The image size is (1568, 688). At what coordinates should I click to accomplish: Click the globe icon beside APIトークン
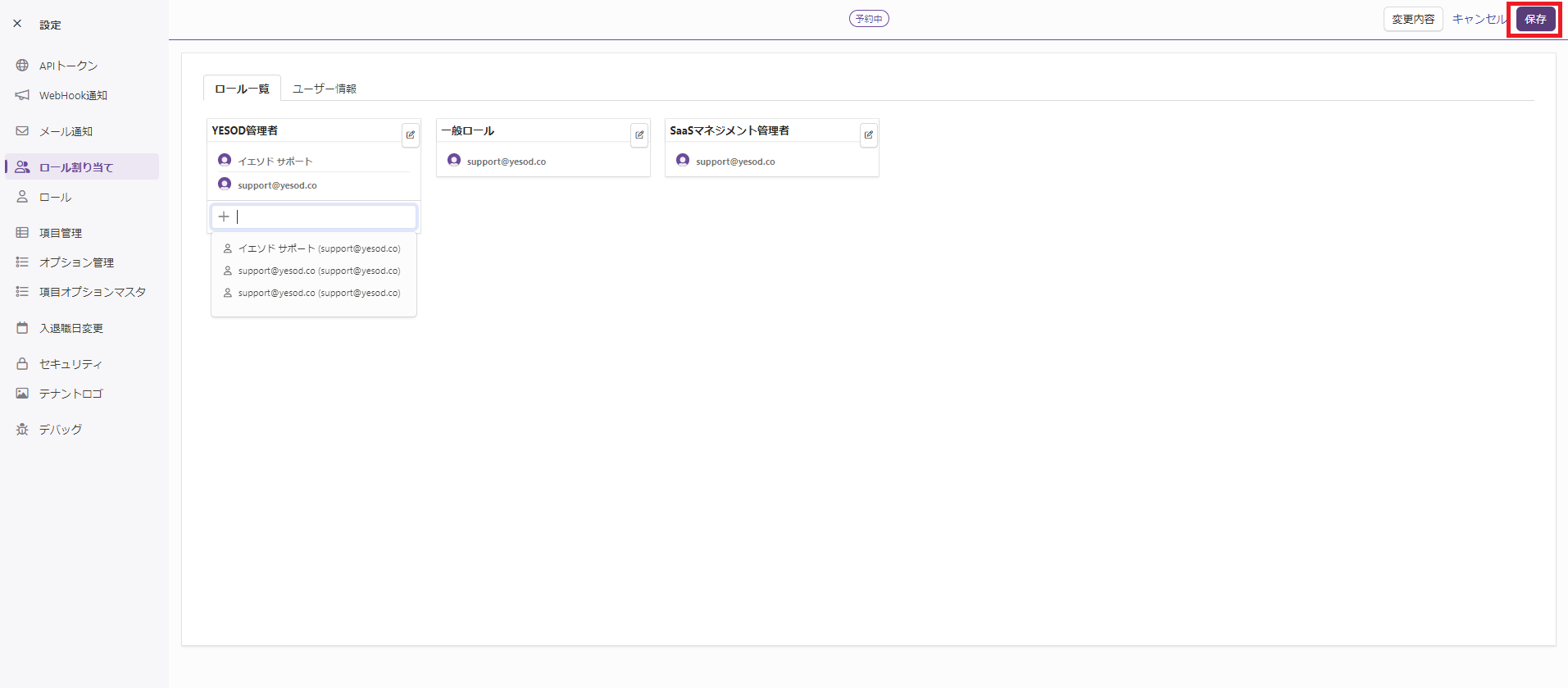pos(22,66)
